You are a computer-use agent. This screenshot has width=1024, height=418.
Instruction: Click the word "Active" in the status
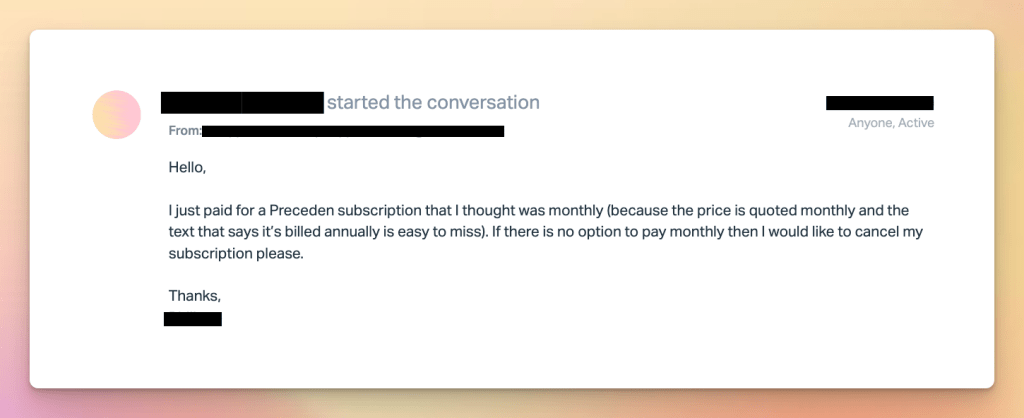pyautogui.click(x=915, y=123)
